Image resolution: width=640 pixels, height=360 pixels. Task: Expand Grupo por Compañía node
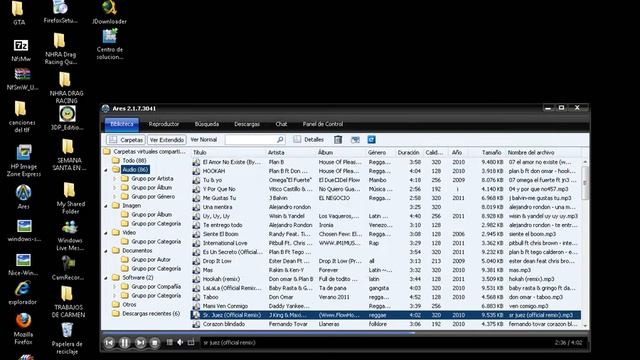115,287
